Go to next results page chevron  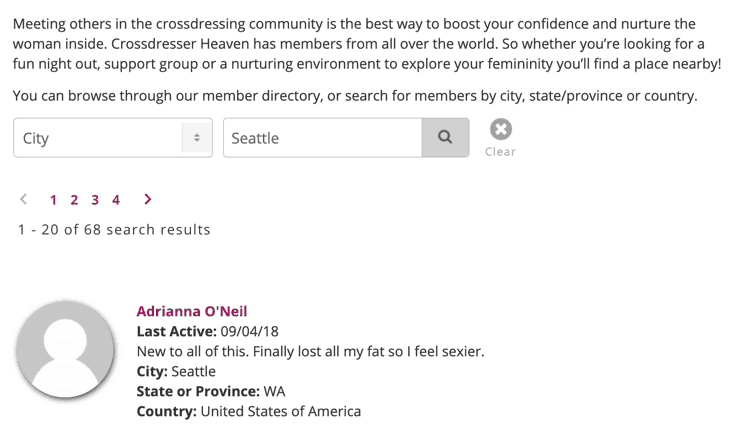[x=148, y=199]
